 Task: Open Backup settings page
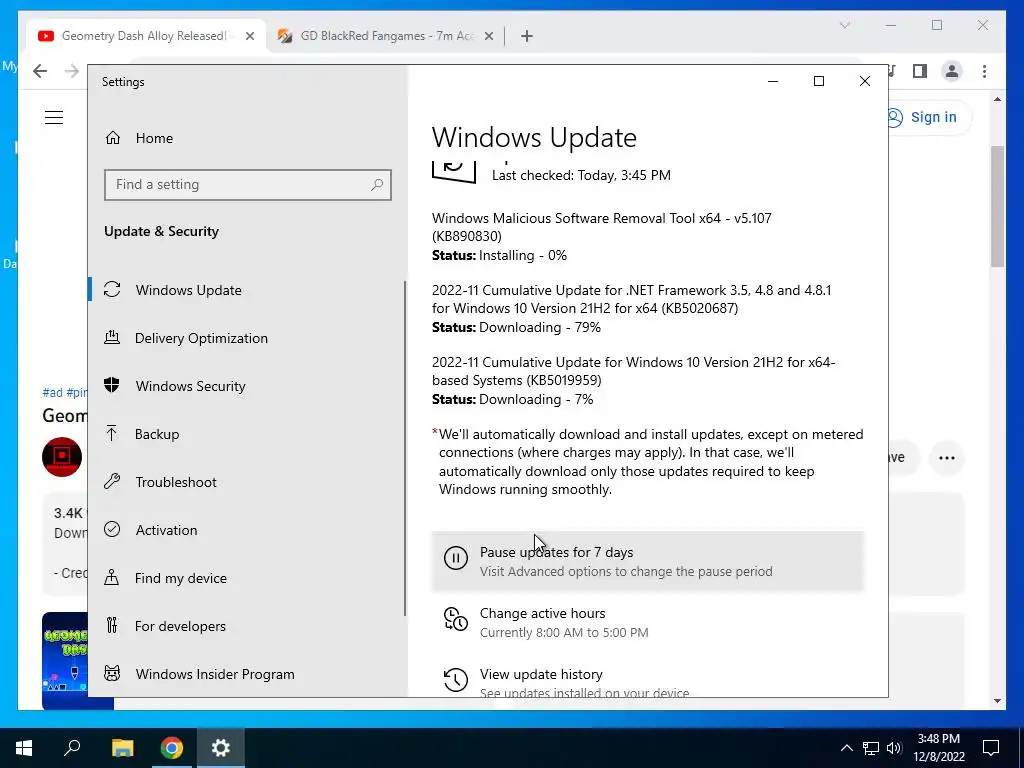click(157, 434)
